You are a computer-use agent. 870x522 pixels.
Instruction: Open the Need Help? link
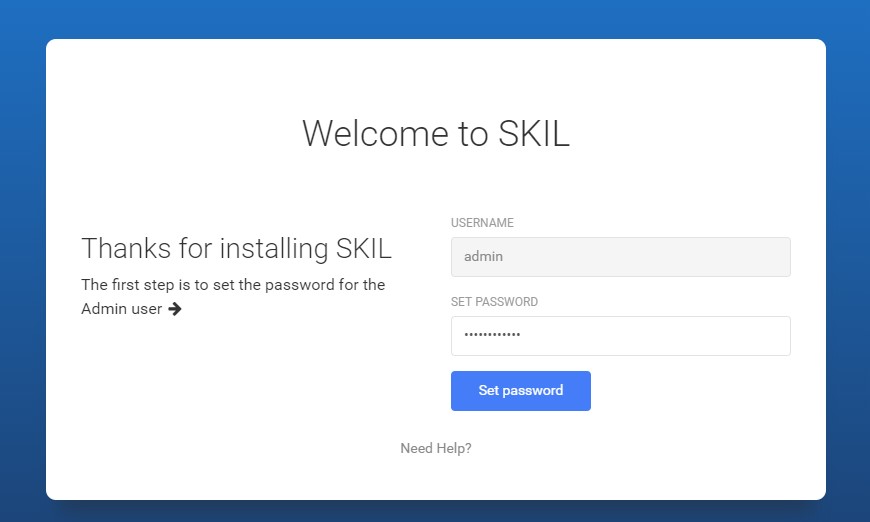[436, 448]
